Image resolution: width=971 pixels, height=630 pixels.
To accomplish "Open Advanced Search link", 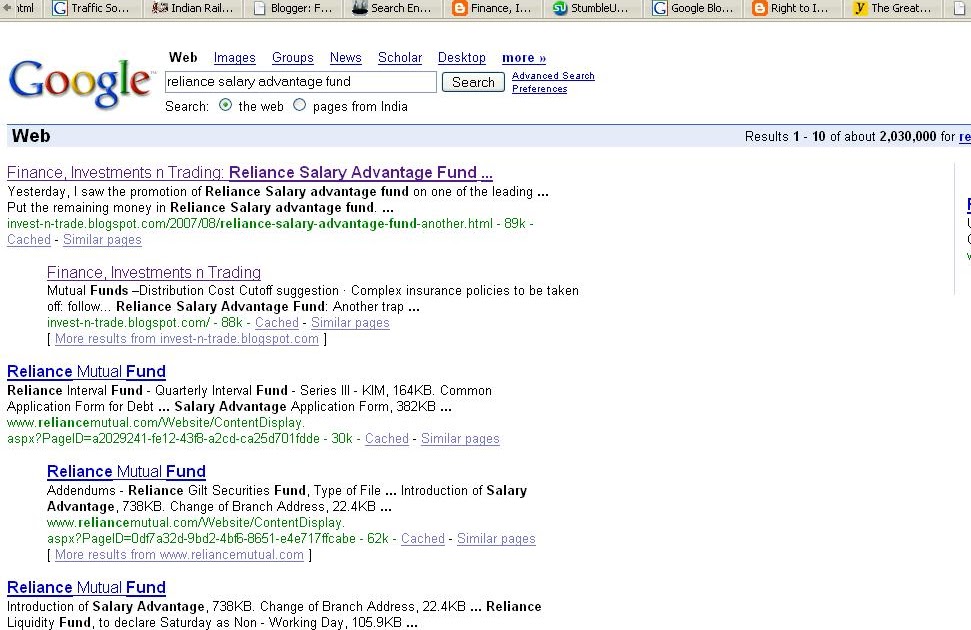I will tap(553, 76).
